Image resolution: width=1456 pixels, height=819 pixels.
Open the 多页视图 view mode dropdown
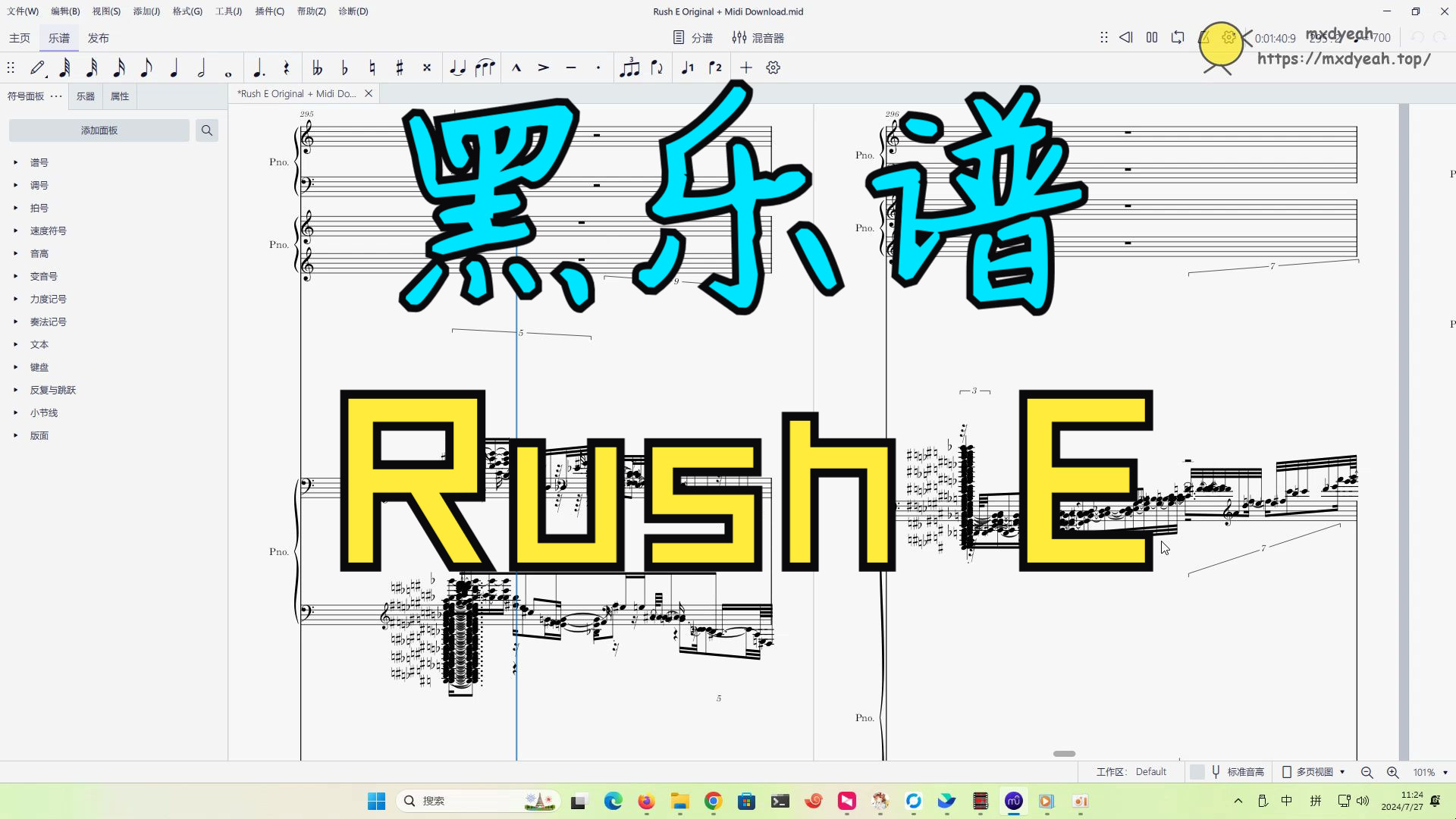coord(1313,772)
